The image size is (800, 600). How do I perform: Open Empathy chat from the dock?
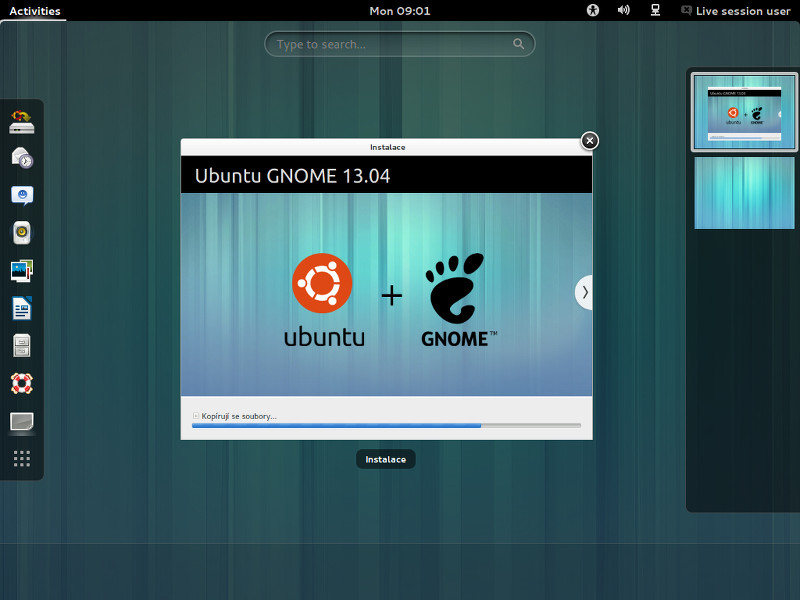pos(21,195)
